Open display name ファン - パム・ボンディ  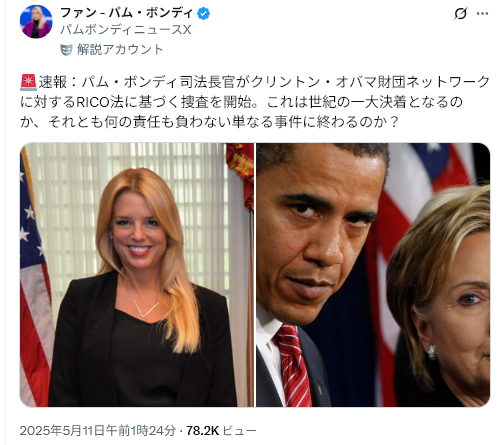[127, 13]
